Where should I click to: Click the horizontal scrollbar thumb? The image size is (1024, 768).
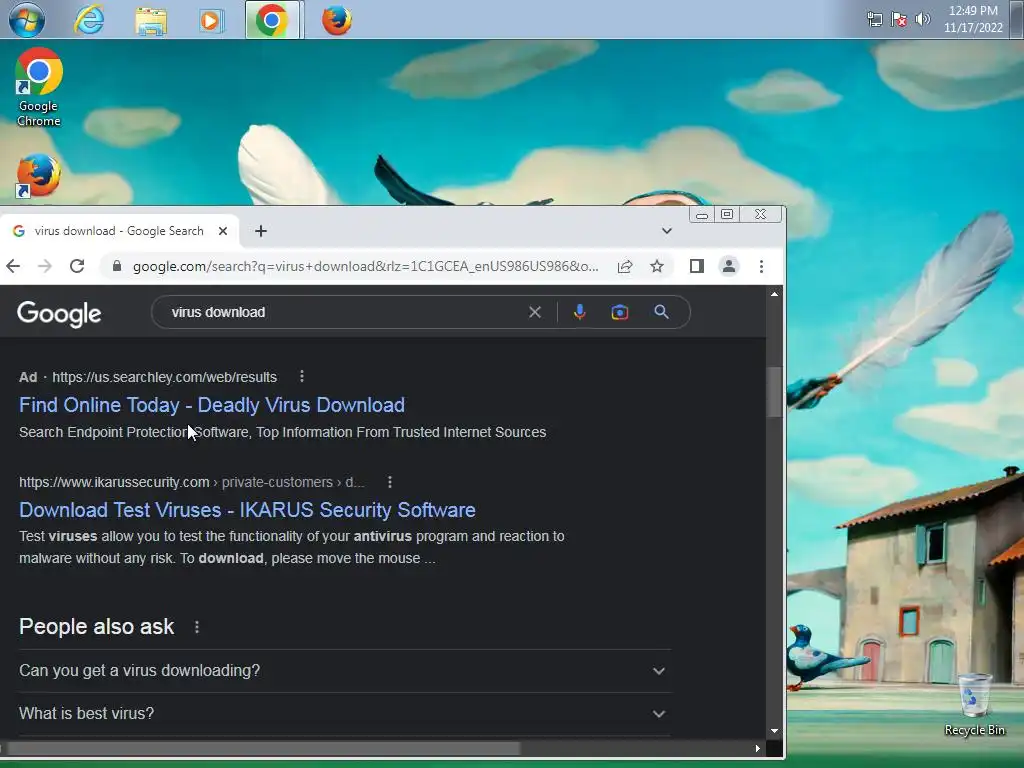pyautogui.click(x=264, y=748)
